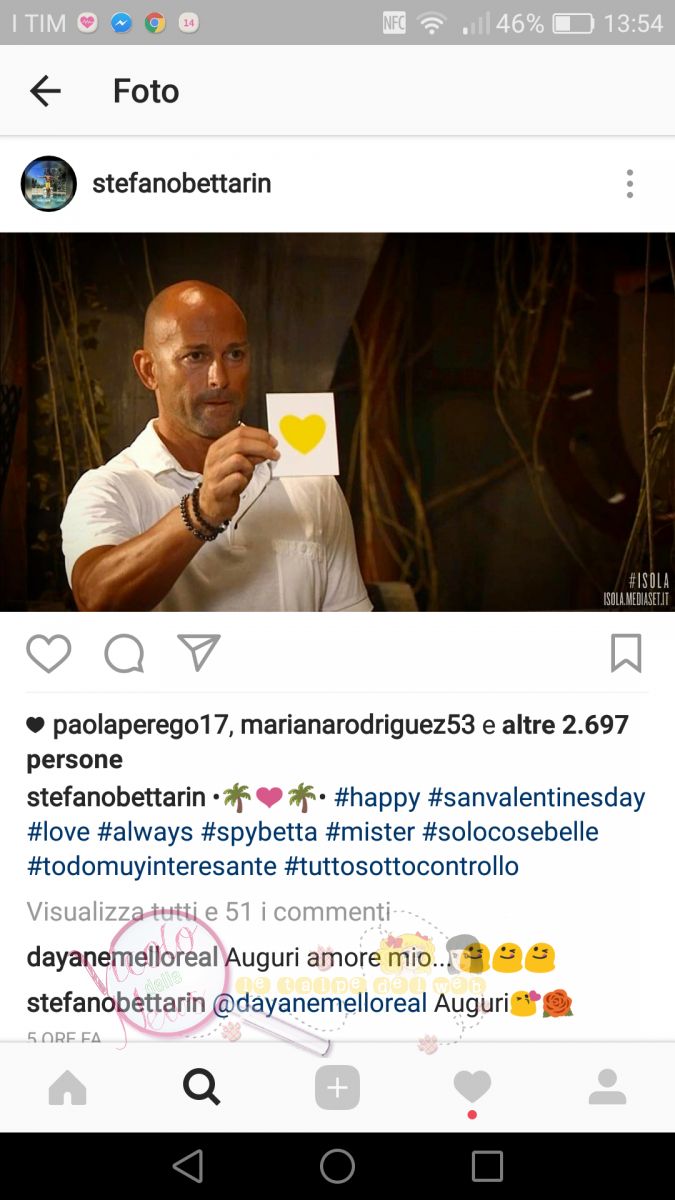Go to the Home tab
The image size is (675, 1200).
click(67, 1087)
